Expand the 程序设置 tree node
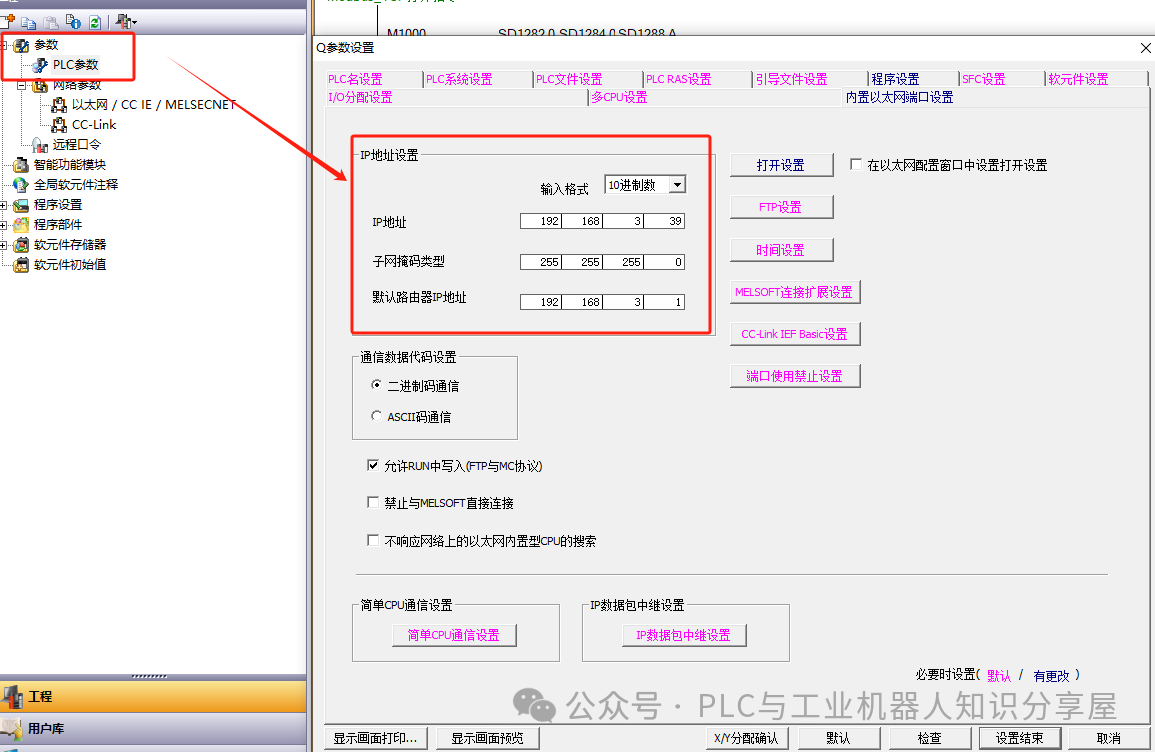 pyautogui.click(x=5, y=205)
